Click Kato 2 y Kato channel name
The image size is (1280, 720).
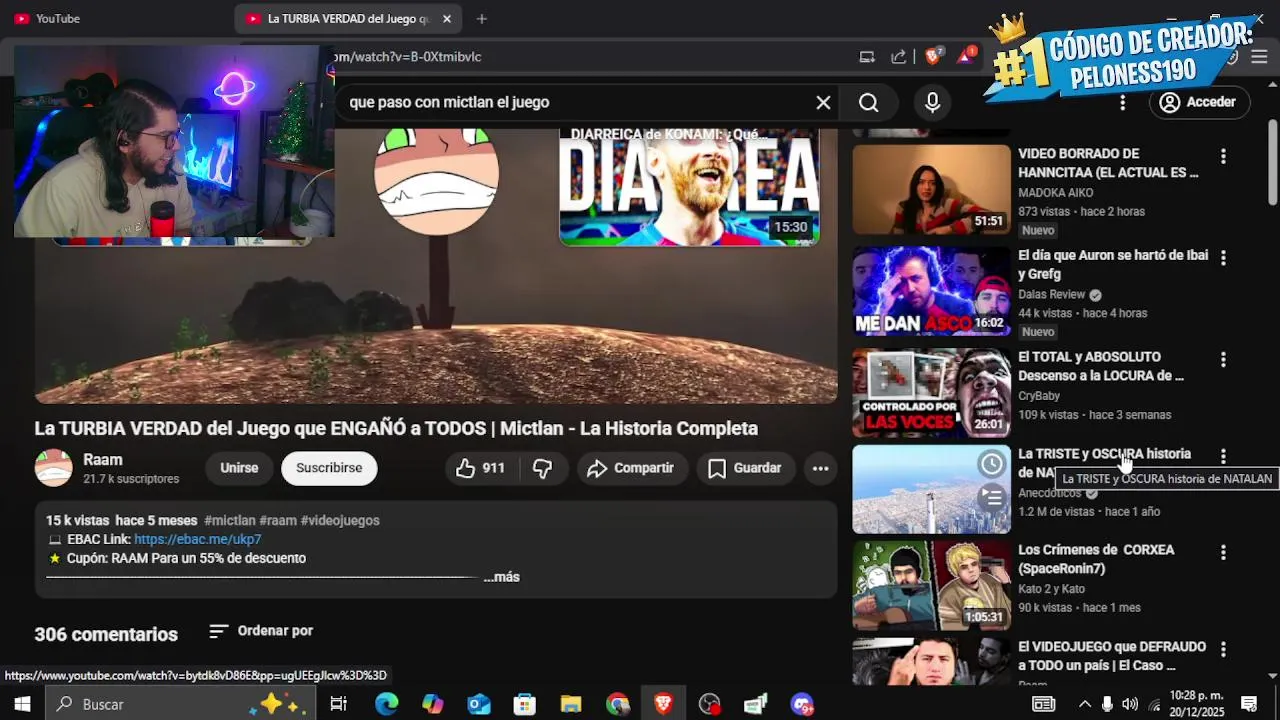click(x=1051, y=589)
